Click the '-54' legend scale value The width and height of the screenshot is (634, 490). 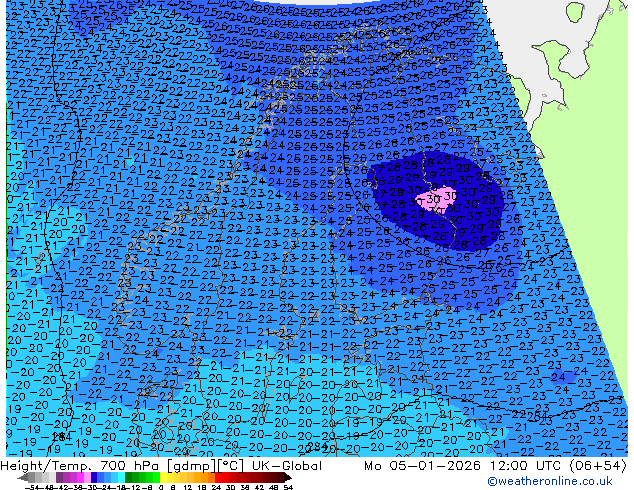point(31,487)
